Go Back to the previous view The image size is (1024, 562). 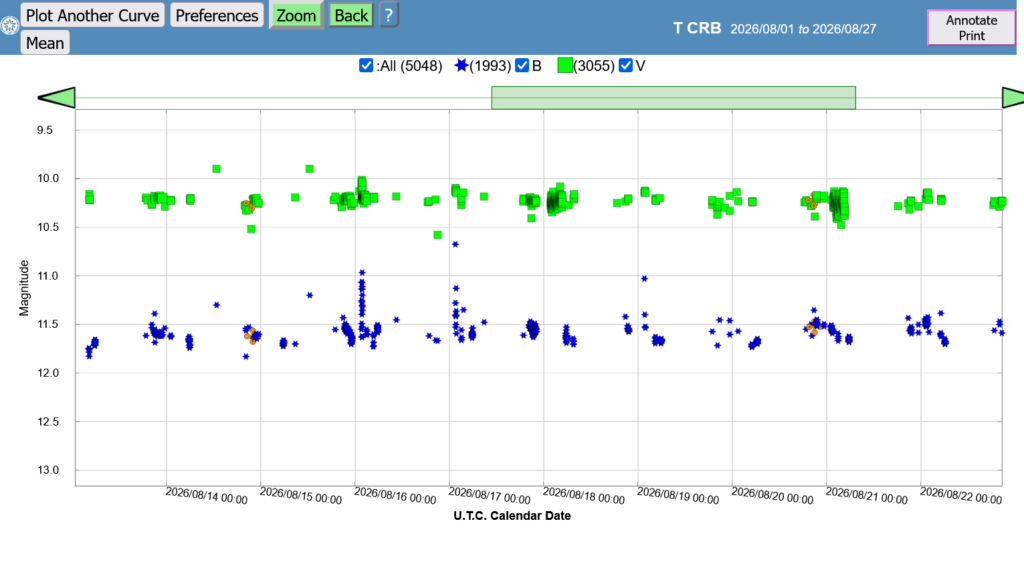pos(351,15)
